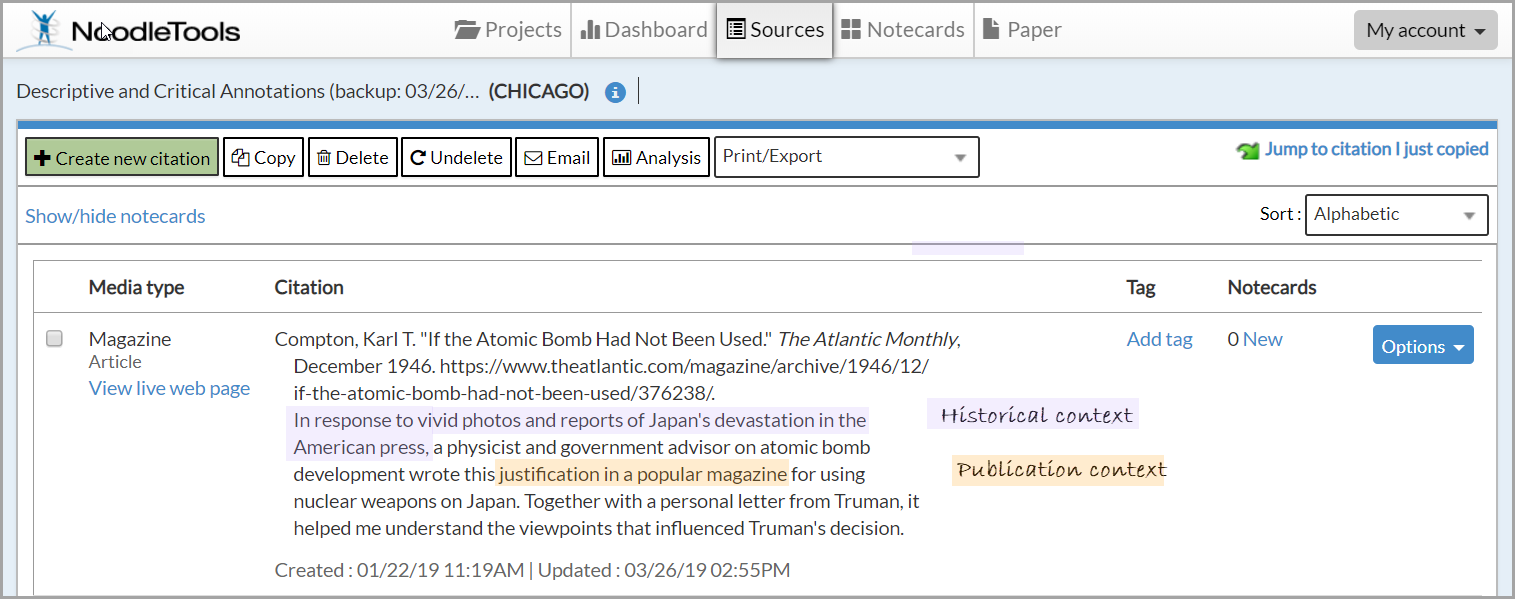1515x599 pixels.
Task: Open the Print/Export dropdown
Action: 845,157
